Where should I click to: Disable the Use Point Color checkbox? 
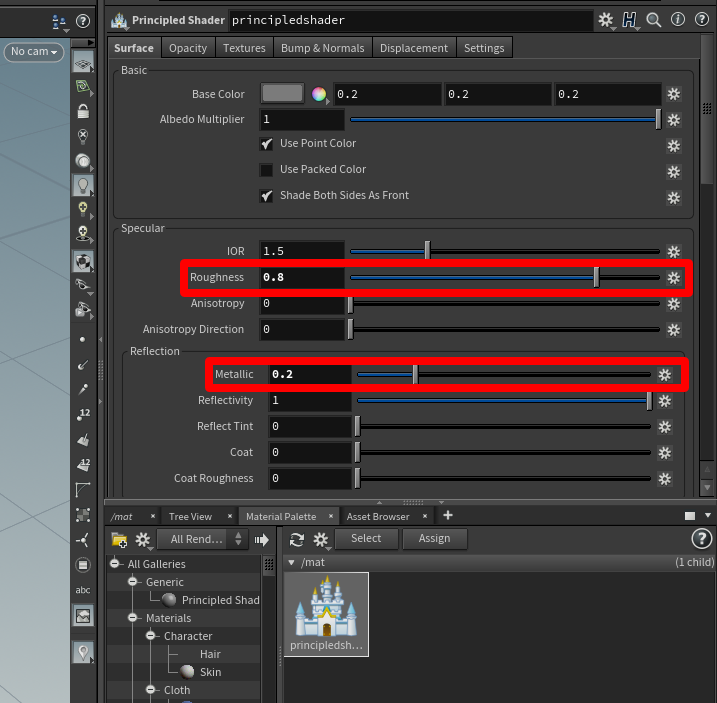267,144
